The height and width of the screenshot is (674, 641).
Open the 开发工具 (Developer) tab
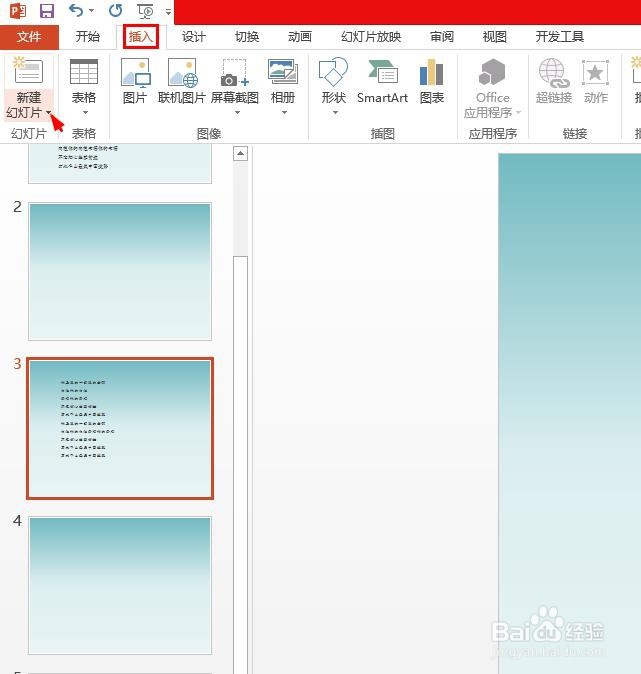(x=560, y=37)
